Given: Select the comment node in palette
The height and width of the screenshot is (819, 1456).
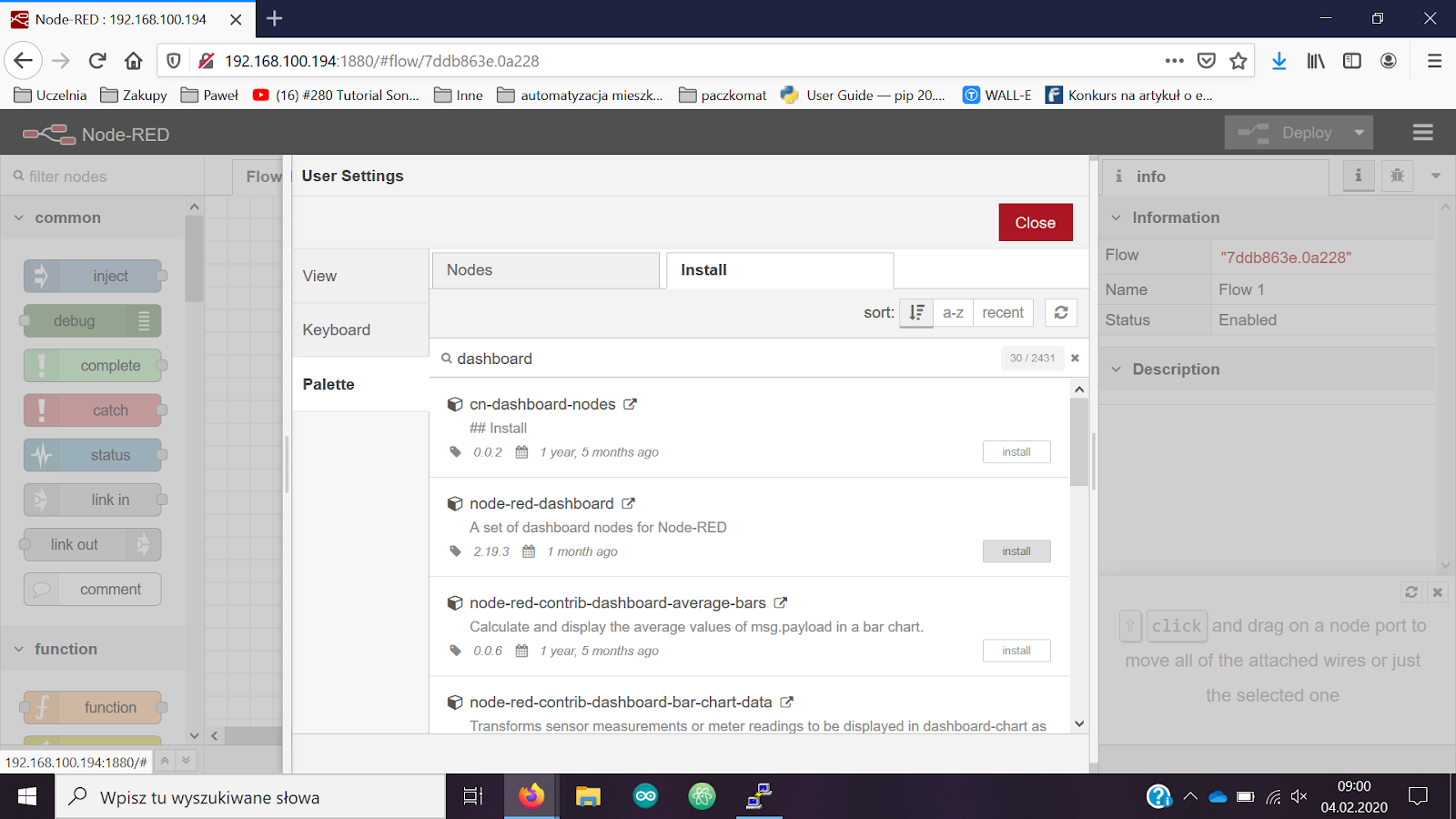Looking at the screenshot, I should pos(93,589).
